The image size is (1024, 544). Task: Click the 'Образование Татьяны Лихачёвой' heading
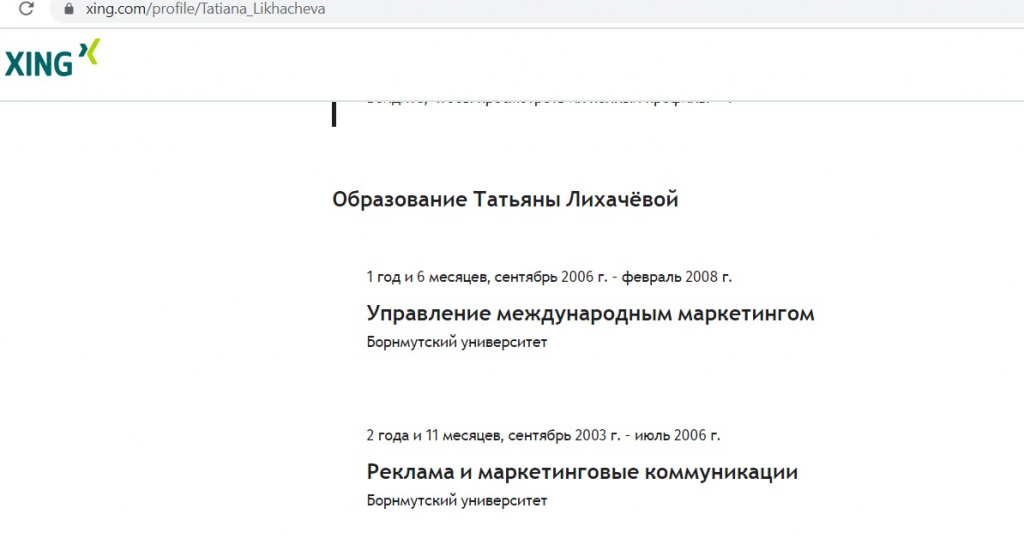[505, 200]
